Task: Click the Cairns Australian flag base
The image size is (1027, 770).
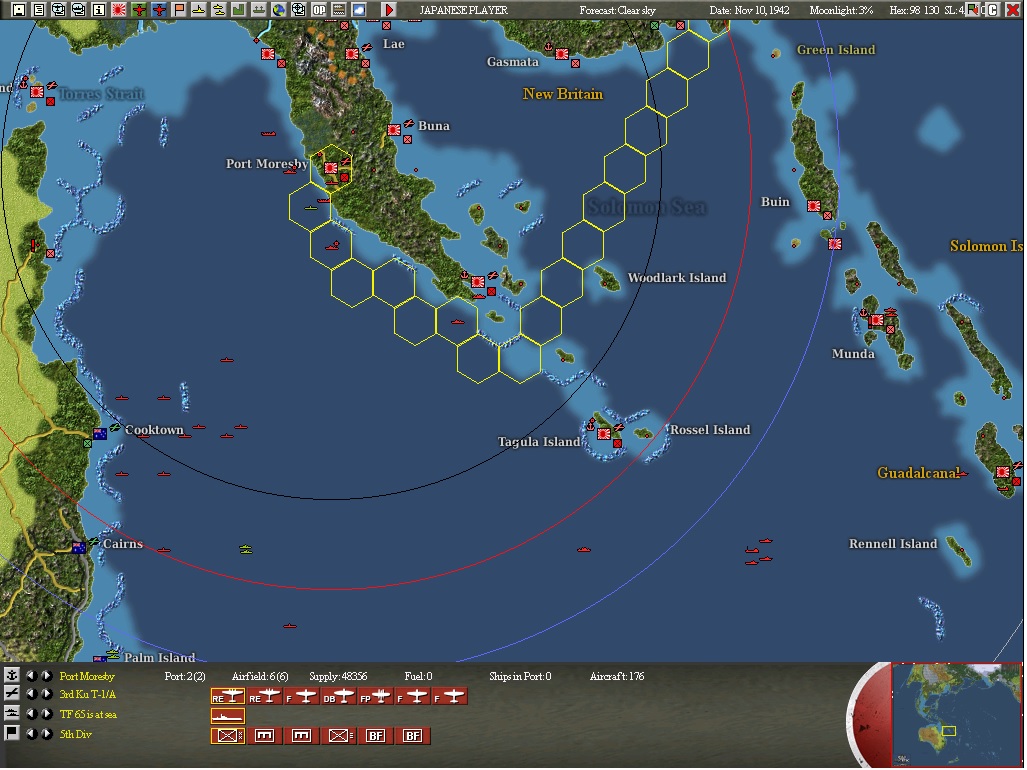Action: (x=79, y=547)
